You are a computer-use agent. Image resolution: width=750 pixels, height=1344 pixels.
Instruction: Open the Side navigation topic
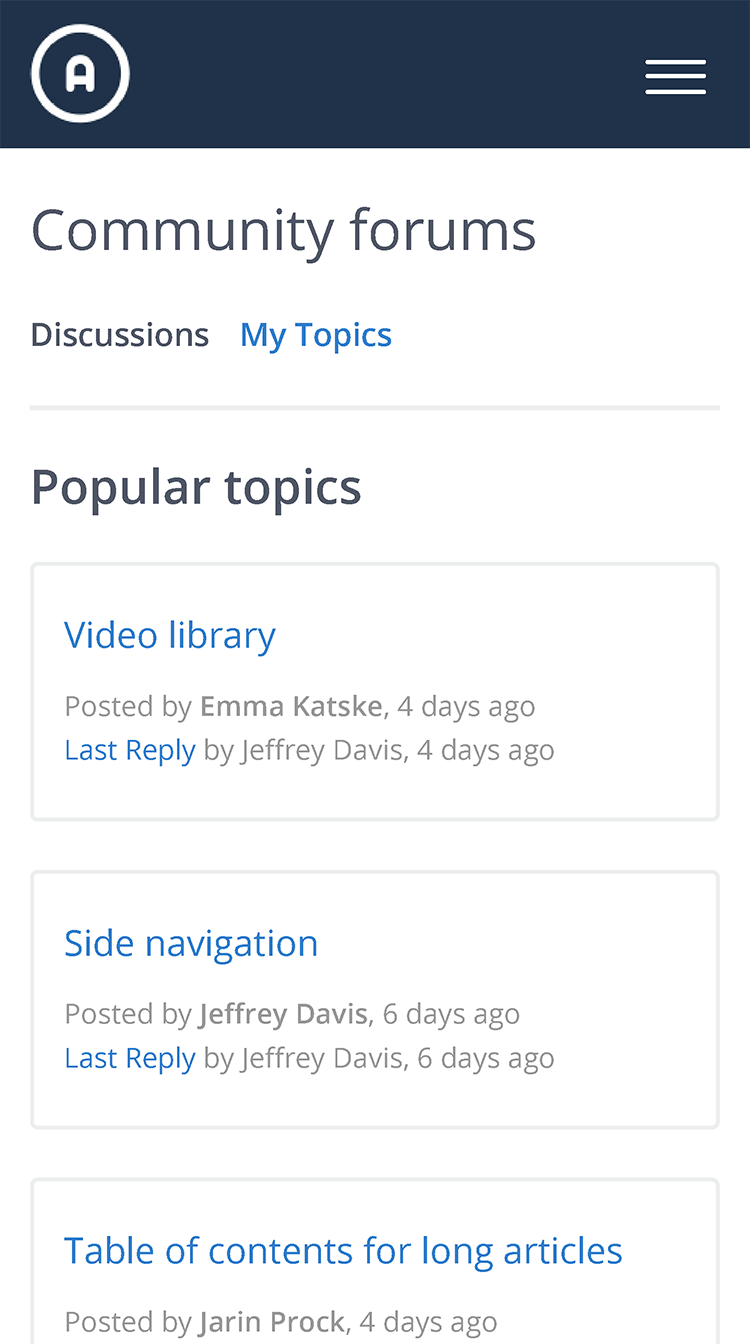click(191, 943)
